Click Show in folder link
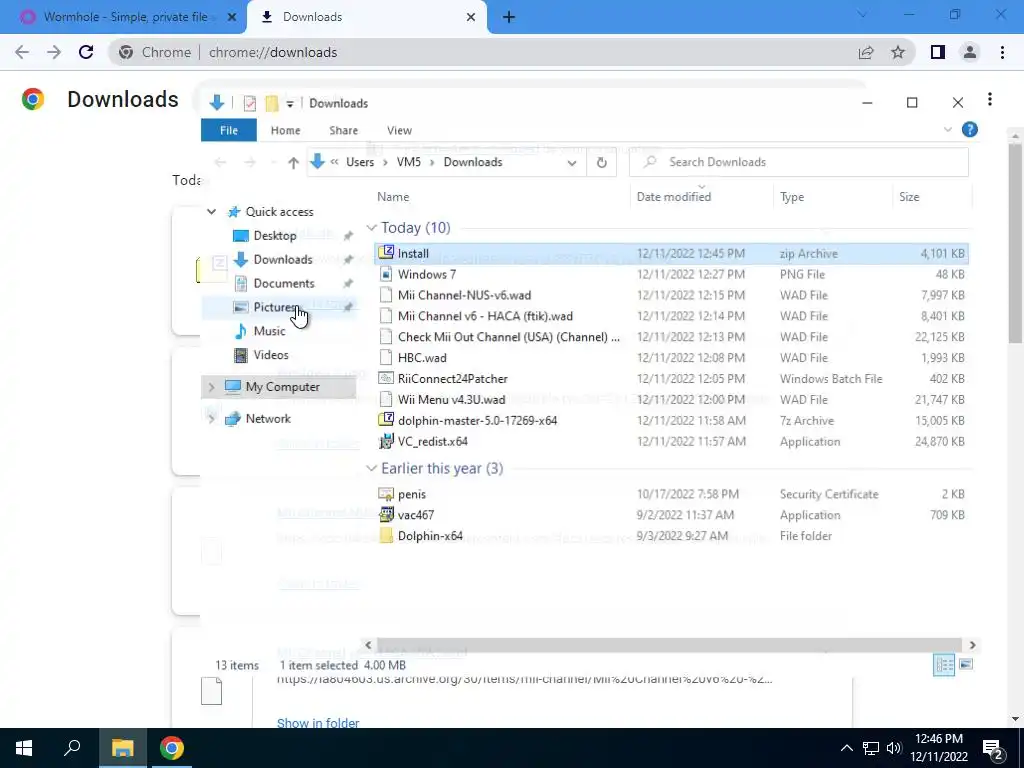Screen dimensions: 1024x768 [x=318, y=723]
